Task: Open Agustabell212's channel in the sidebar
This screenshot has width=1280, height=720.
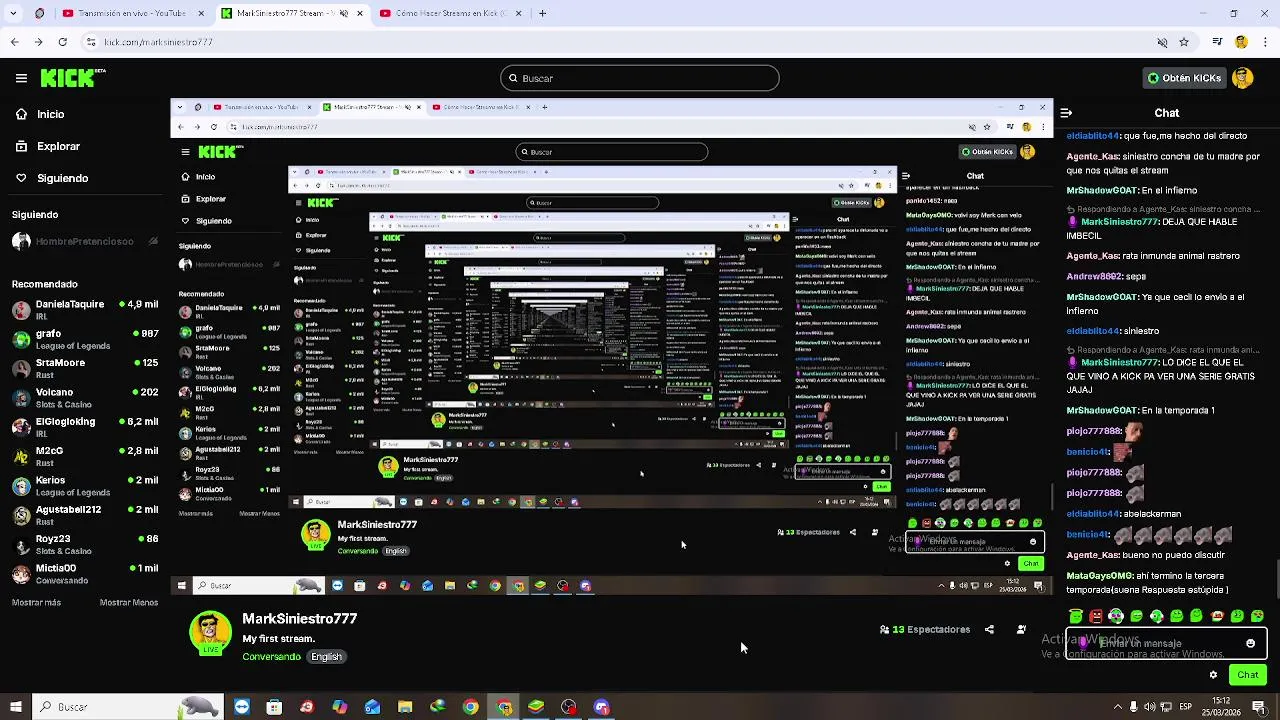Action: pyautogui.click(x=85, y=515)
